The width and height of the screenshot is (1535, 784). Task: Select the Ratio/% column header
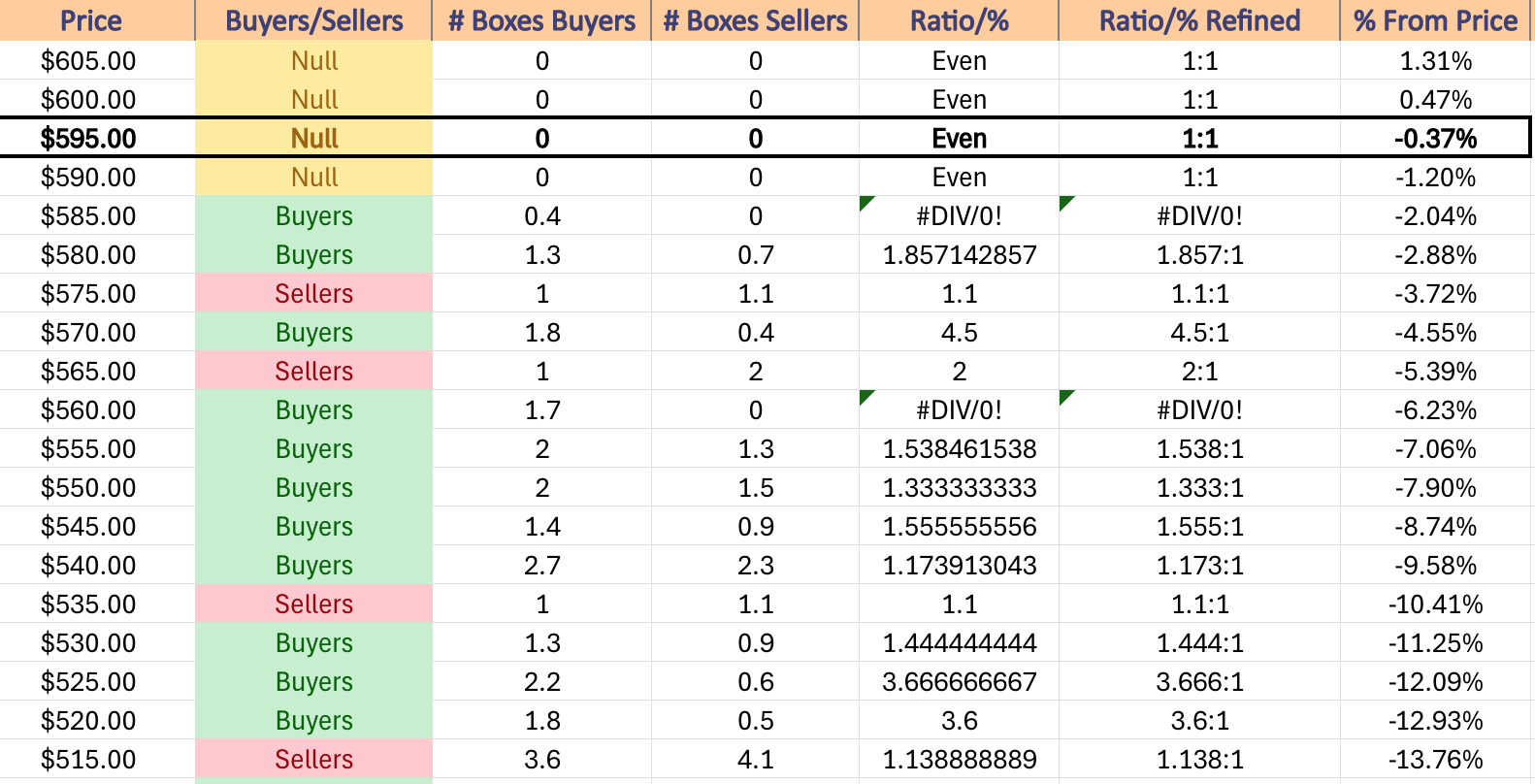pyautogui.click(x=959, y=20)
